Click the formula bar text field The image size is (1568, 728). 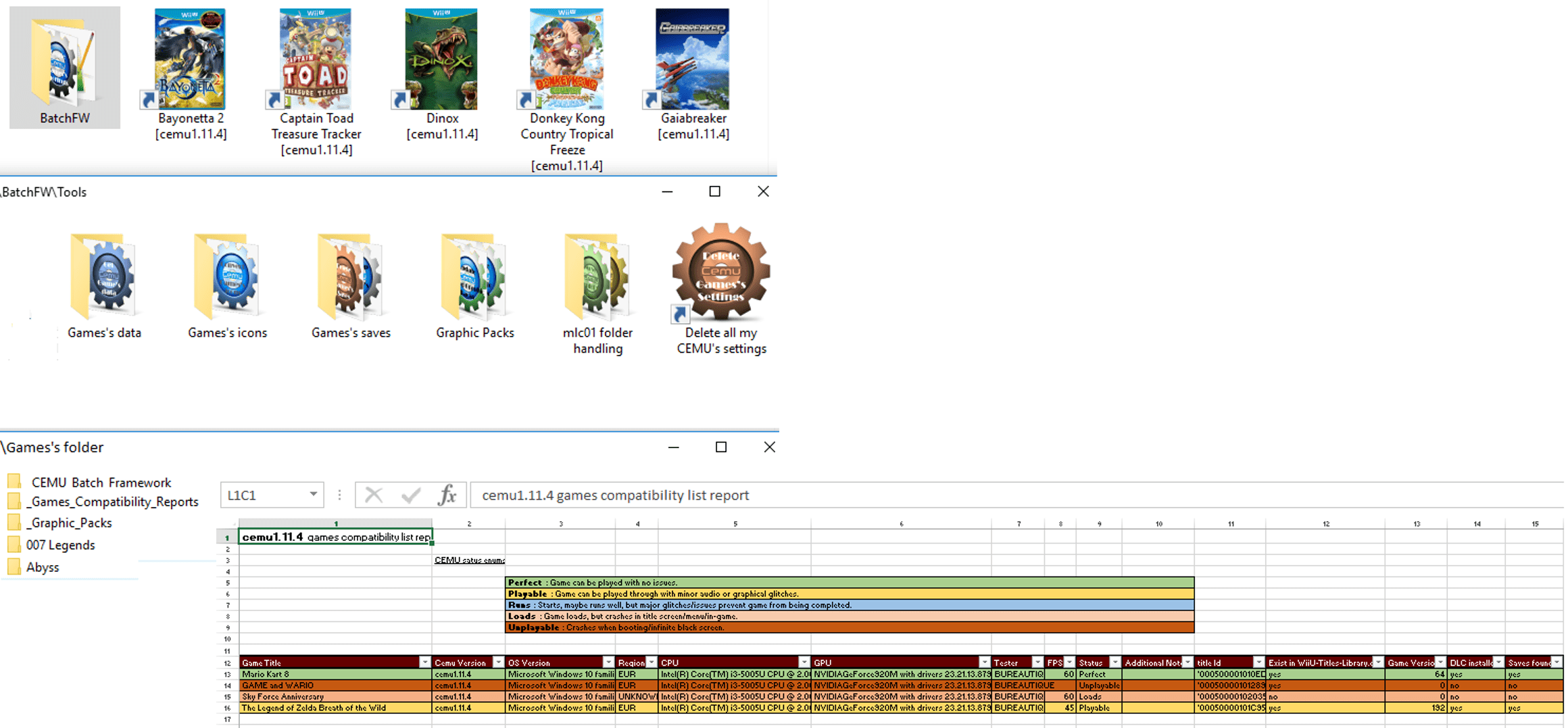(x=1017, y=495)
